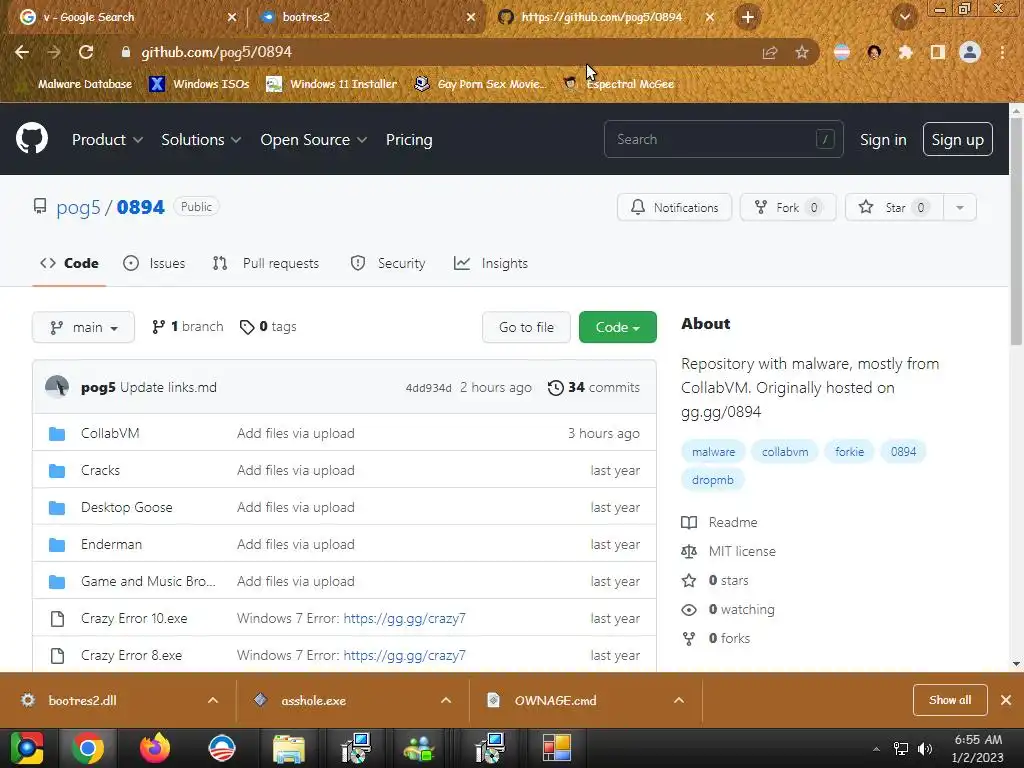The height and width of the screenshot is (768, 1024).
Task: Open the tab search chevron button
Action: click(x=904, y=17)
